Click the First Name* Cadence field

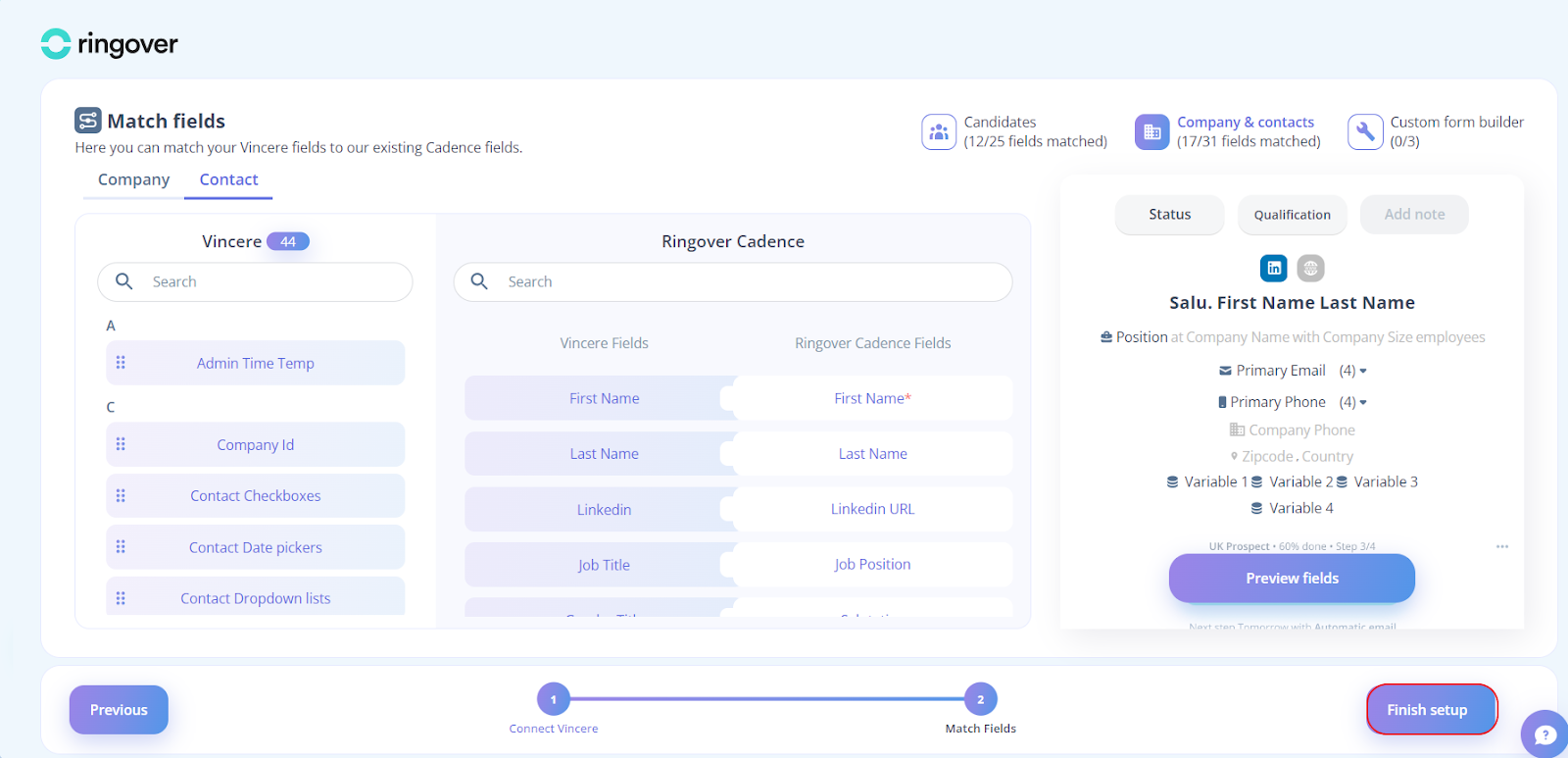click(x=872, y=398)
